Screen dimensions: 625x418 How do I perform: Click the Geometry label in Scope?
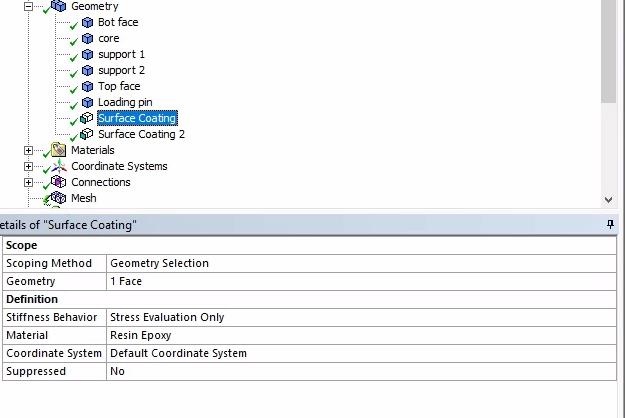(55, 281)
